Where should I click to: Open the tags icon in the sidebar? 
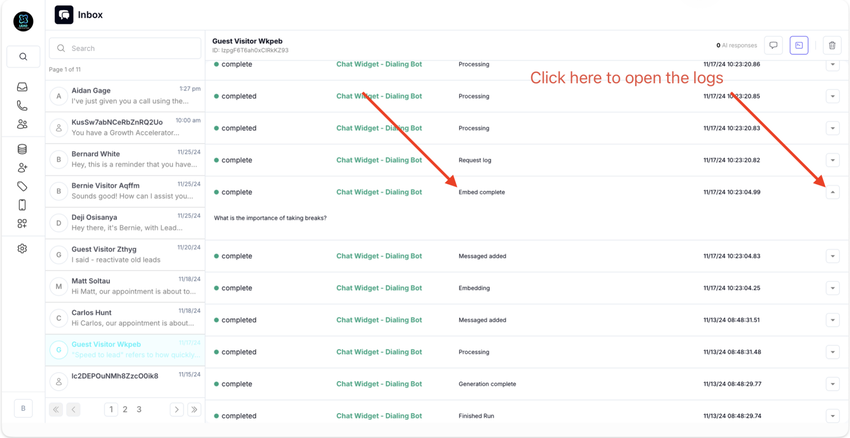22,186
